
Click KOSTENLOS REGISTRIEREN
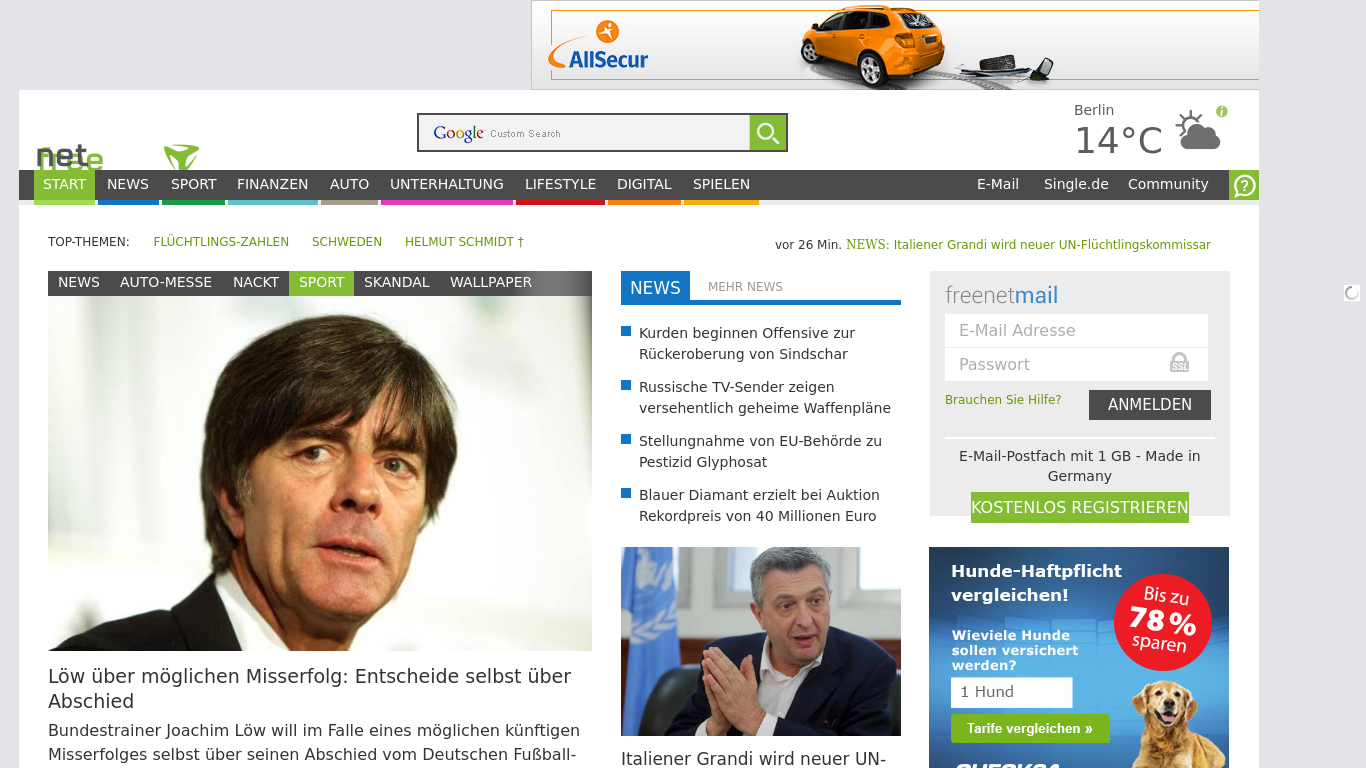[1079, 507]
